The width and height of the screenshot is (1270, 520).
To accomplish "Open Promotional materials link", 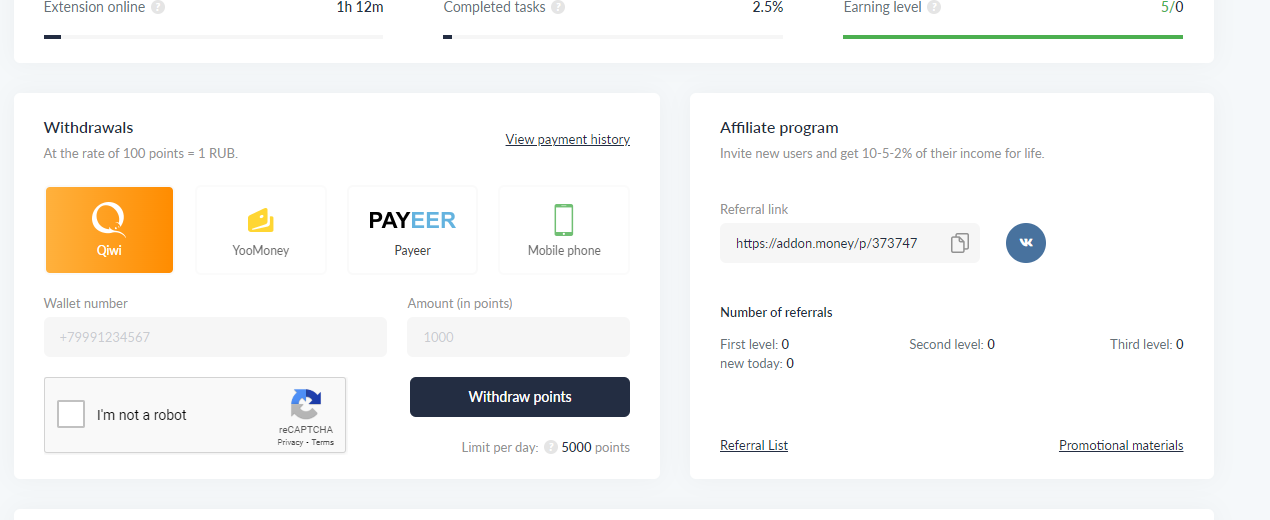I will [1120, 445].
